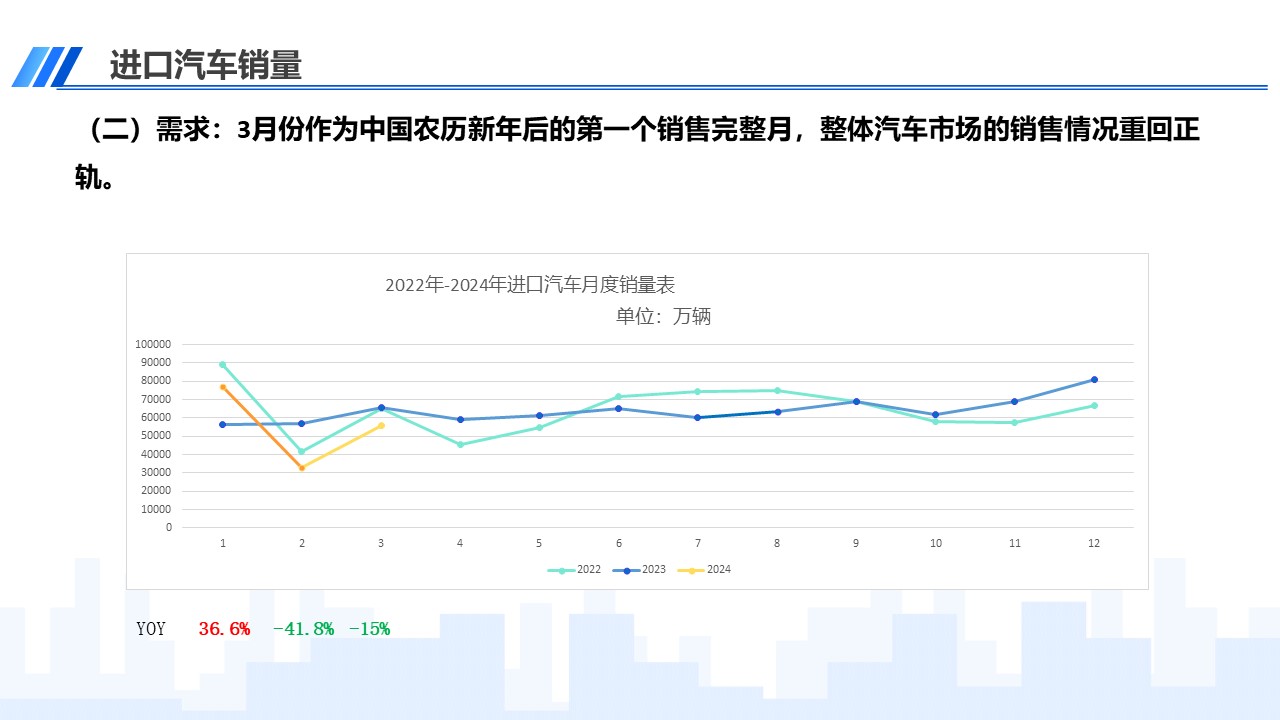Screen dimensions: 1280x720
Task: Click the 2022 data point at month 4
Action: (460, 444)
